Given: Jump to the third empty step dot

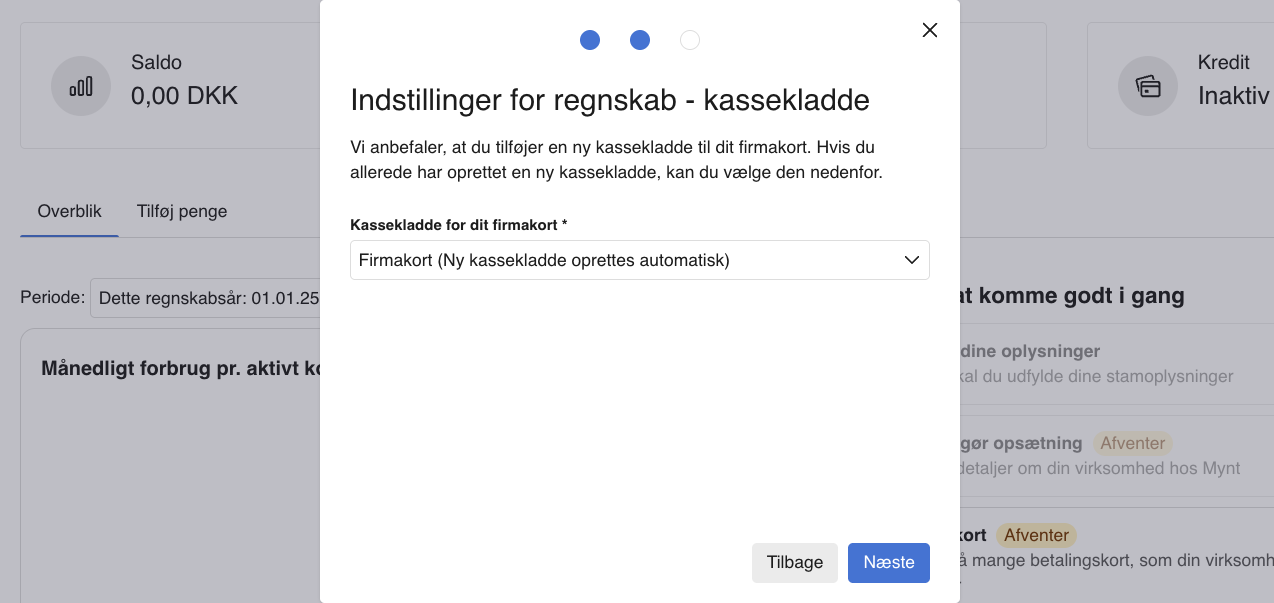Looking at the screenshot, I should pyautogui.click(x=690, y=40).
